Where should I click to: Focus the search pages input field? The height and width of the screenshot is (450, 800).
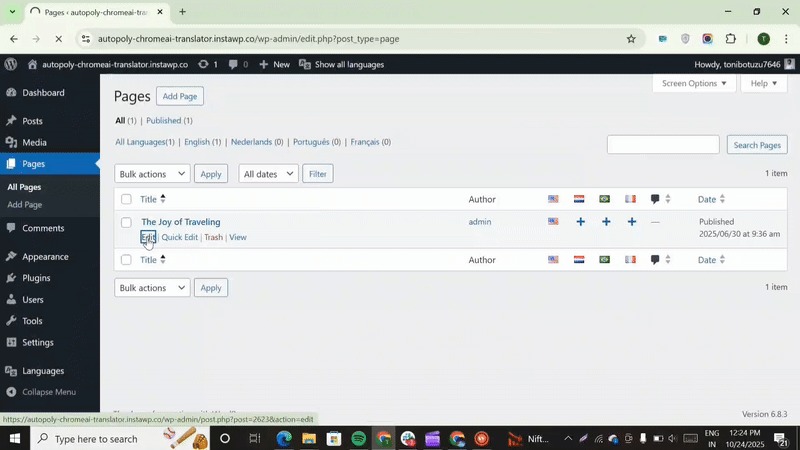[x=663, y=144]
